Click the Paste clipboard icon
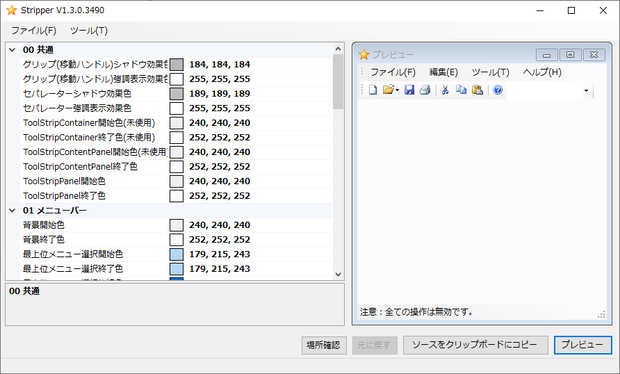 (478, 90)
